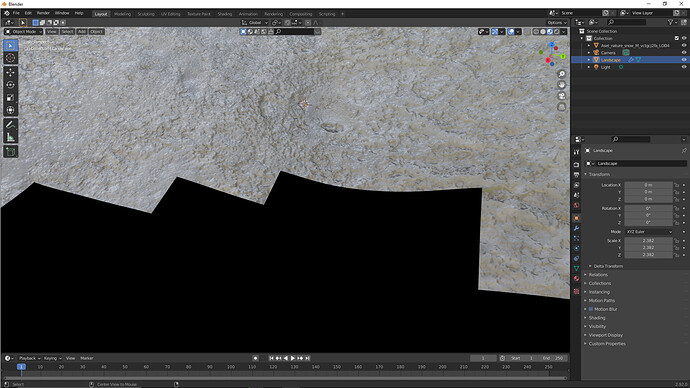690x388 pixels.
Task: Toggle visibility of Collection with eye icon
Action: [x=684, y=38]
